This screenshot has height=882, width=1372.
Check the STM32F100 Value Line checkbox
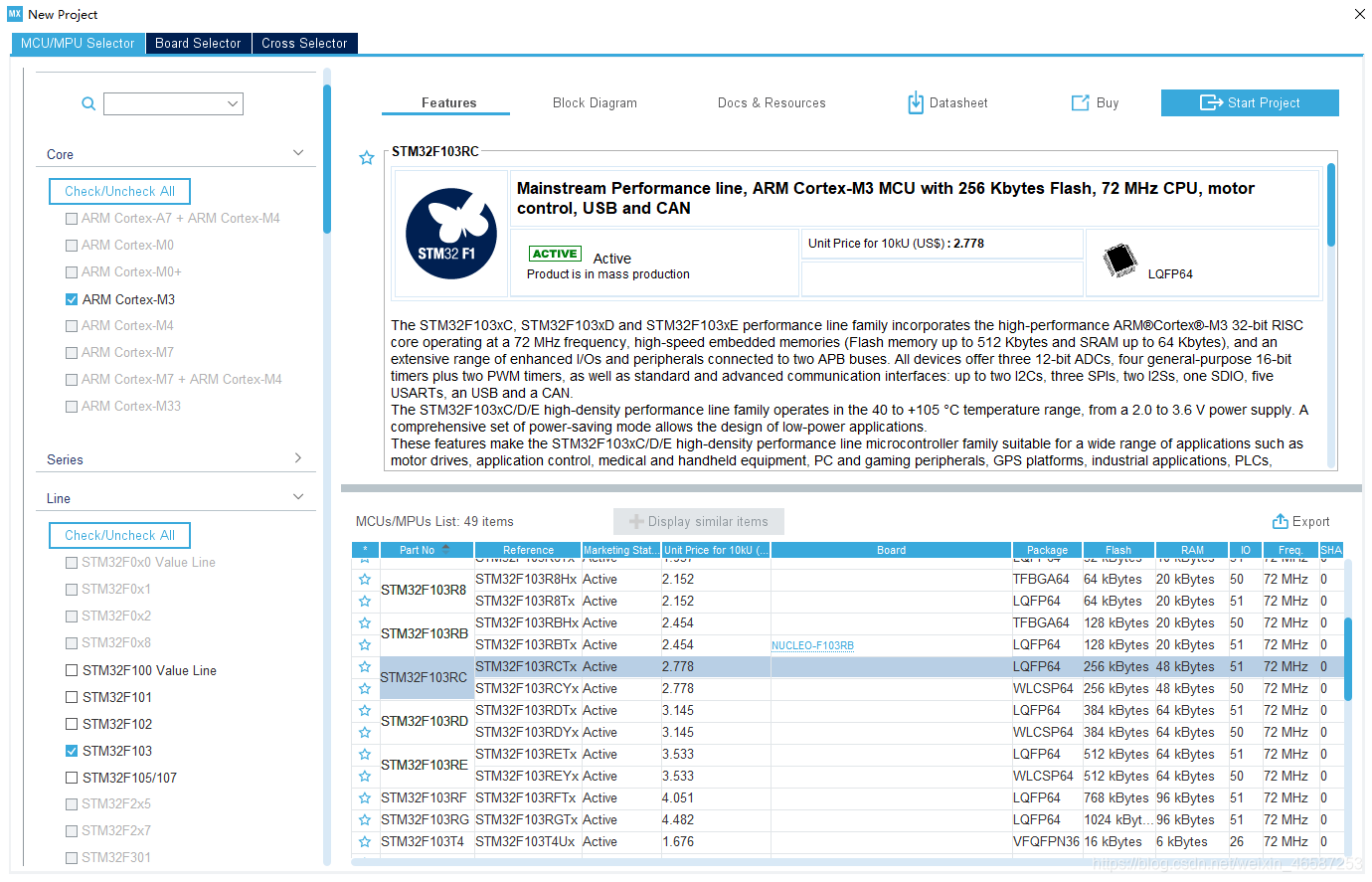[x=72, y=670]
